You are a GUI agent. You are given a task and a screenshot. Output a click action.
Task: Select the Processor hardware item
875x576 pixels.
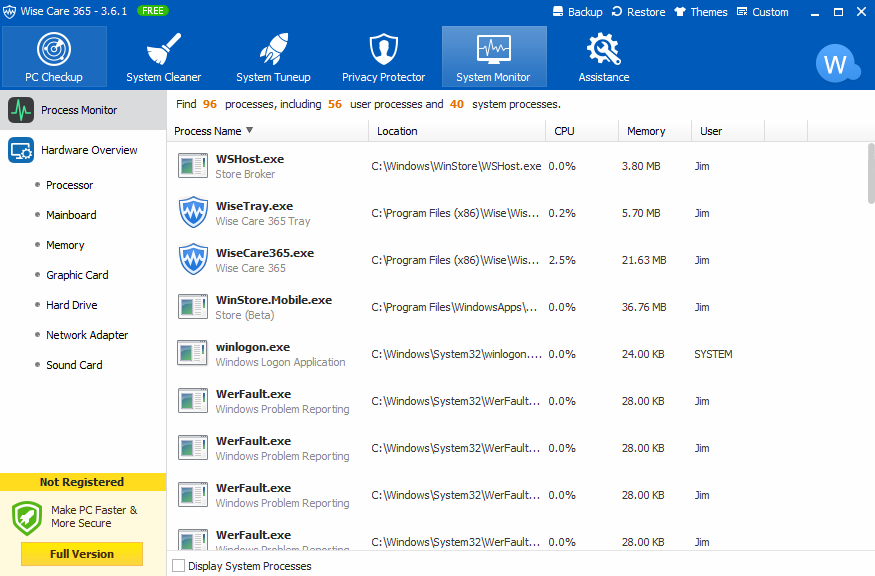[x=69, y=185]
